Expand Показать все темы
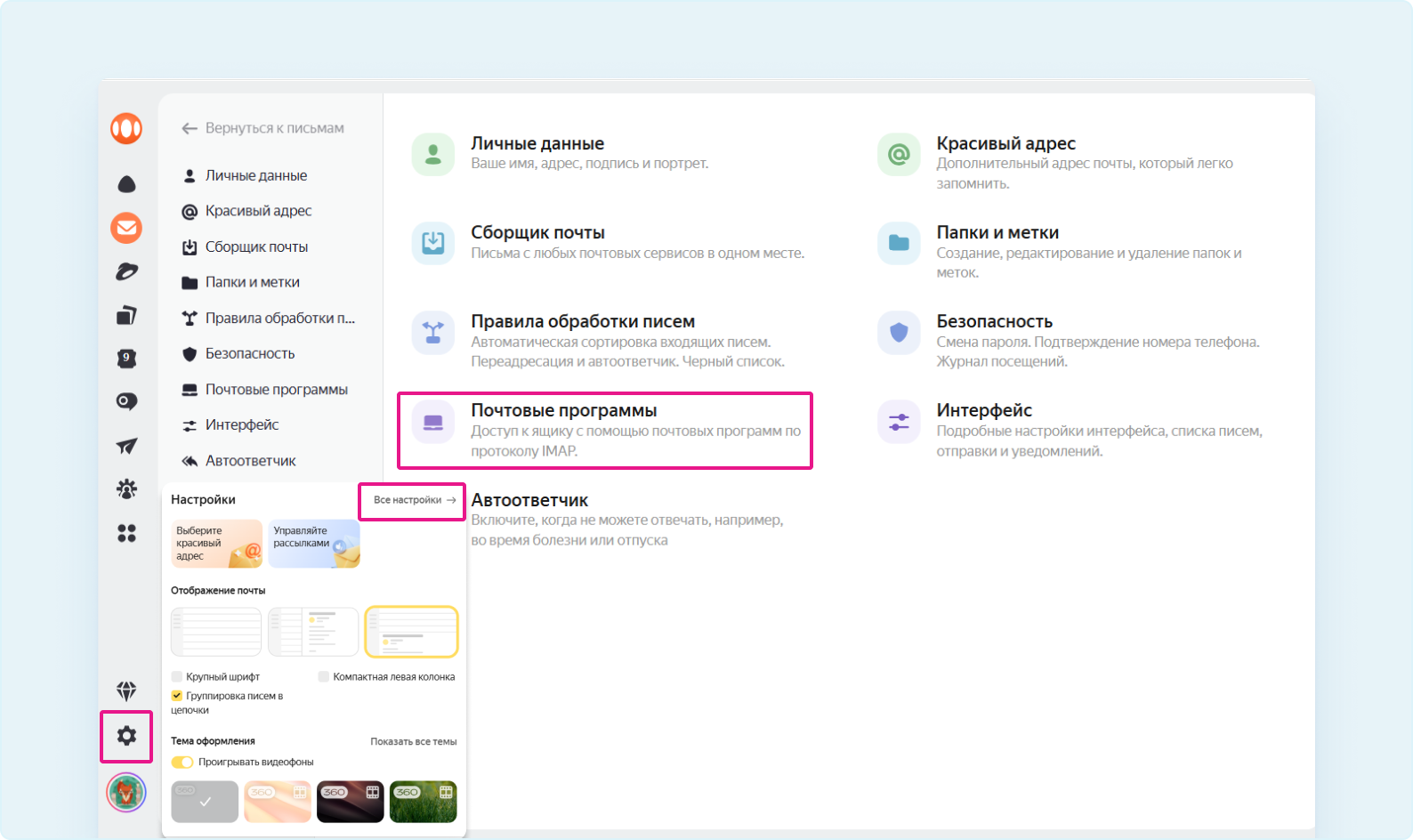The width and height of the screenshot is (1413, 840). (x=413, y=741)
